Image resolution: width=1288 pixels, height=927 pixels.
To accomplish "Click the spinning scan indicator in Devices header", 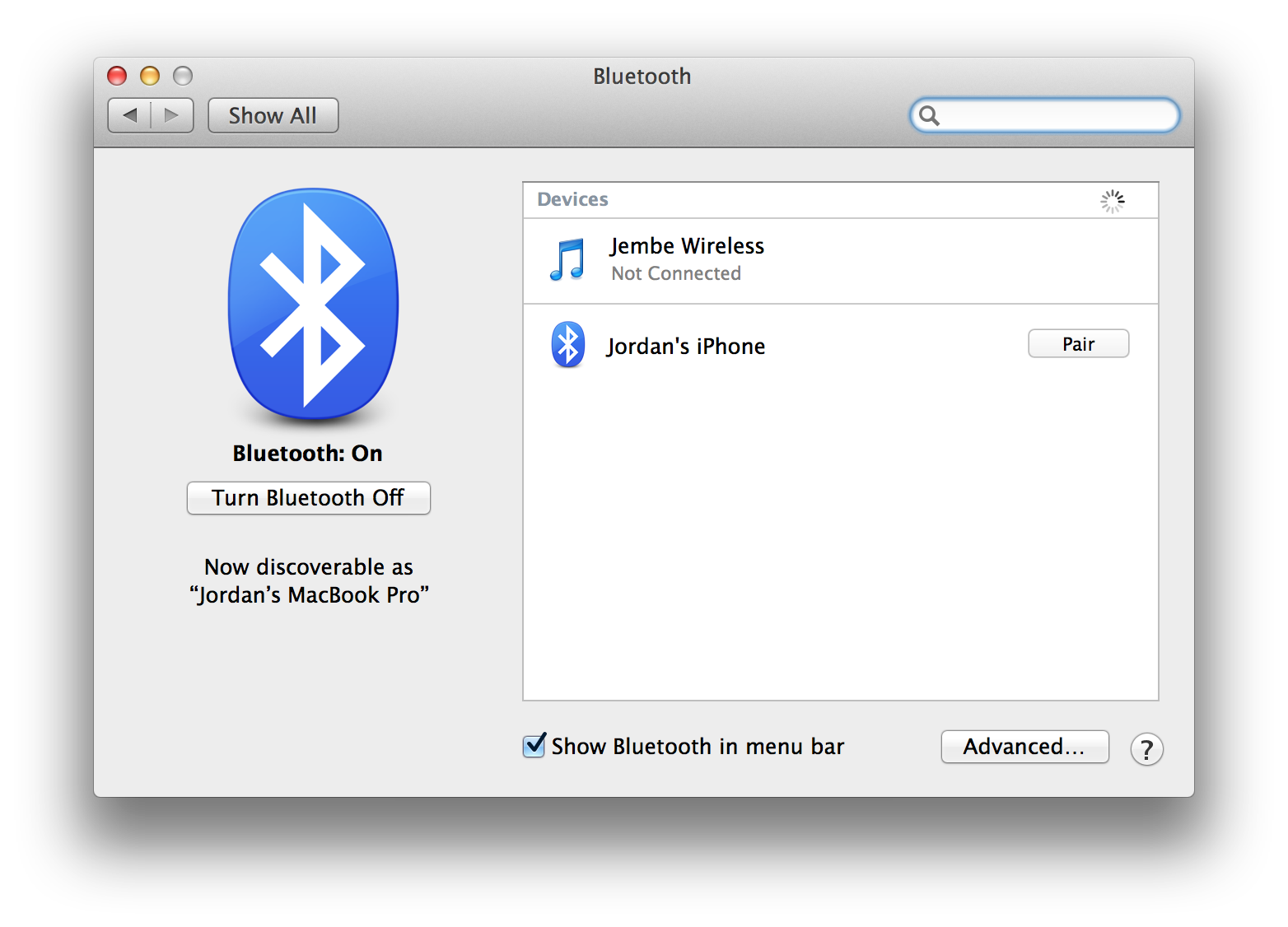I will [x=1113, y=200].
